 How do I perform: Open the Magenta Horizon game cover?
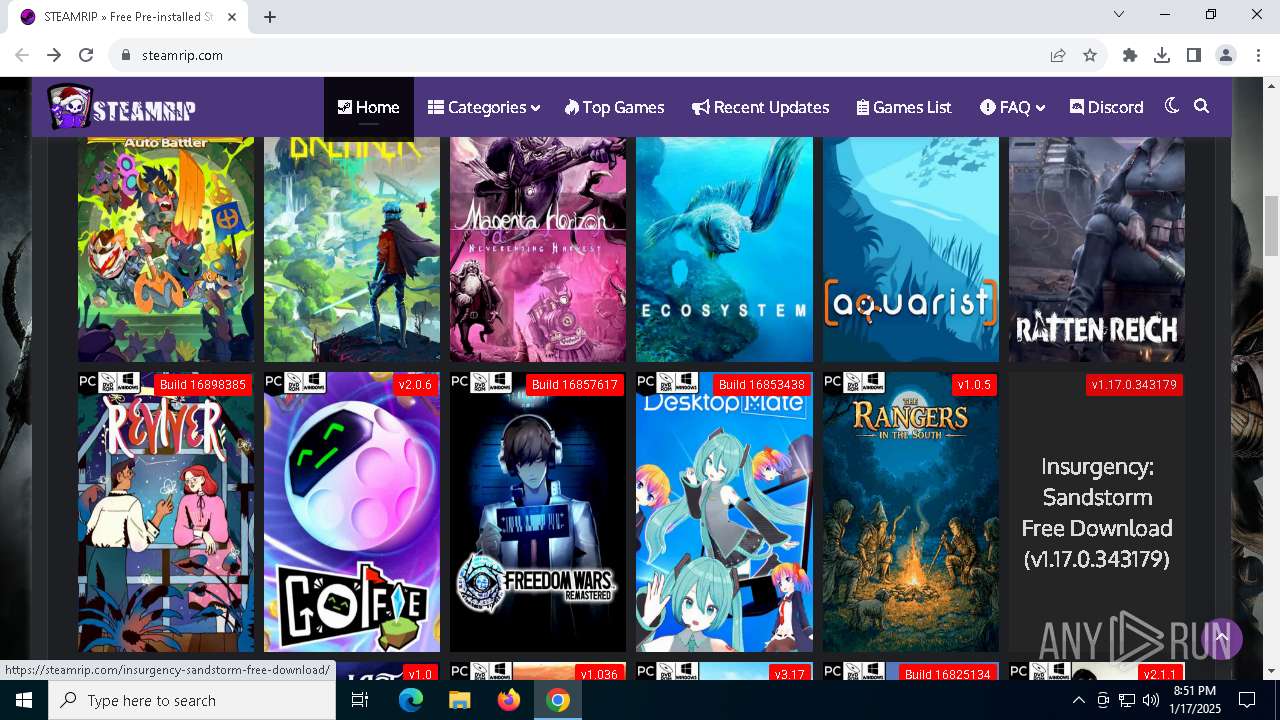(538, 249)
